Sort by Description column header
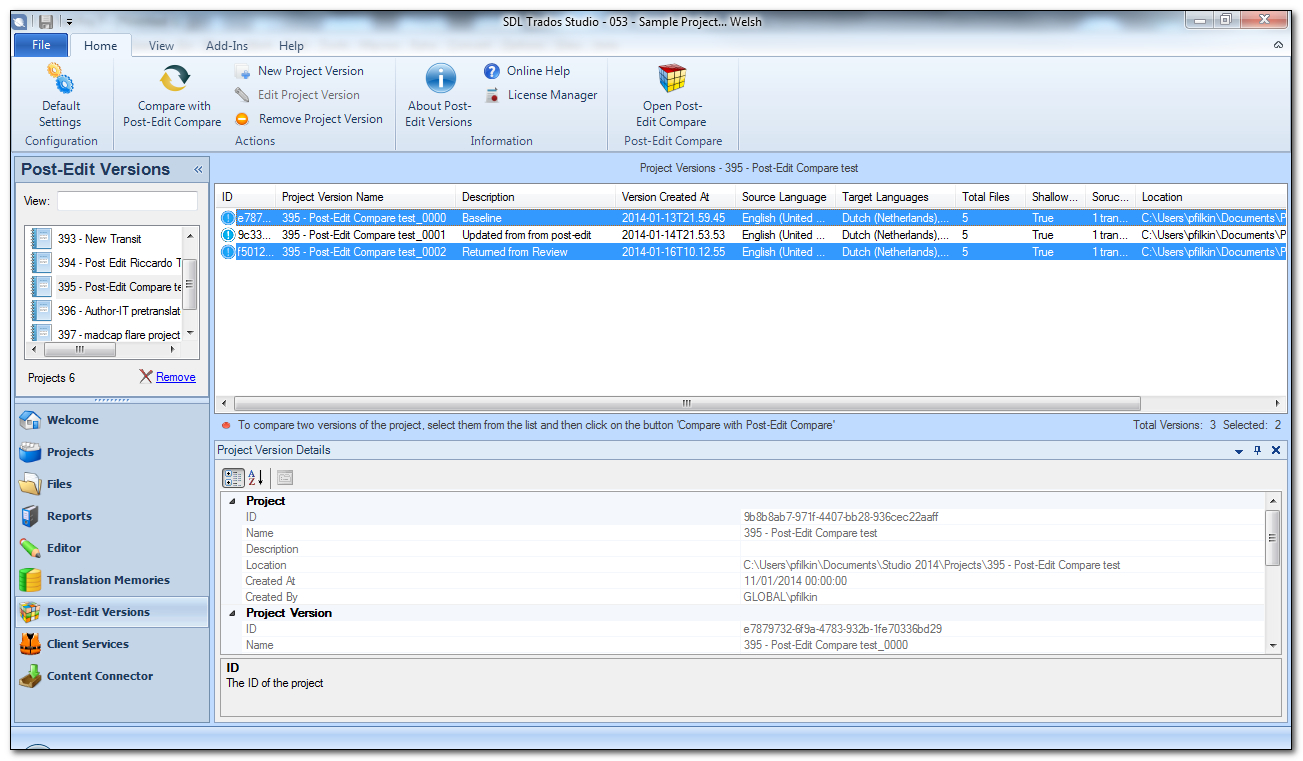 pos(536,197)
